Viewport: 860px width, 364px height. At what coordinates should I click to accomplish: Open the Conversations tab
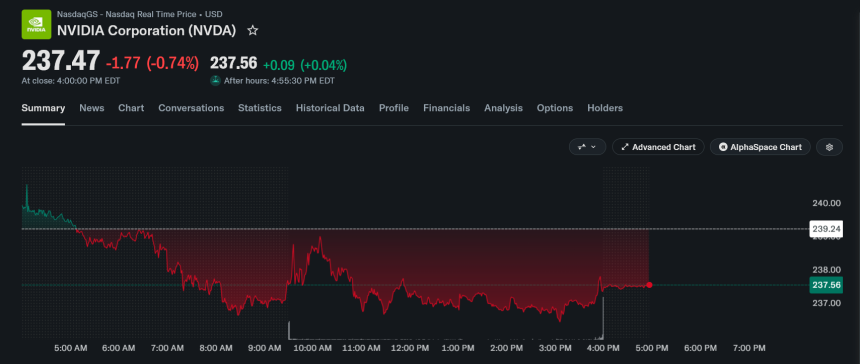(191, 108)
